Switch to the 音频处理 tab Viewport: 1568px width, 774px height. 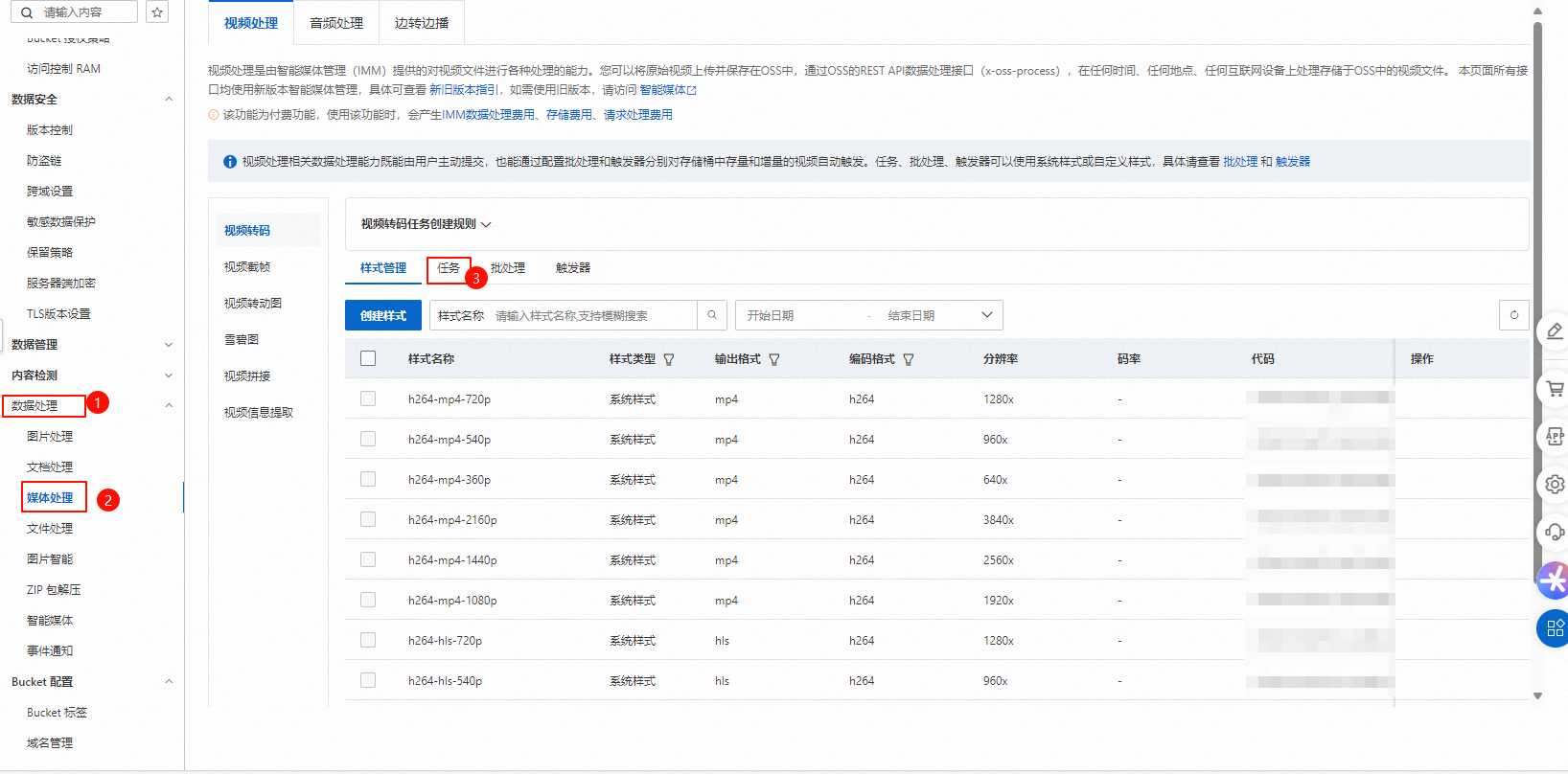(336, 23)
